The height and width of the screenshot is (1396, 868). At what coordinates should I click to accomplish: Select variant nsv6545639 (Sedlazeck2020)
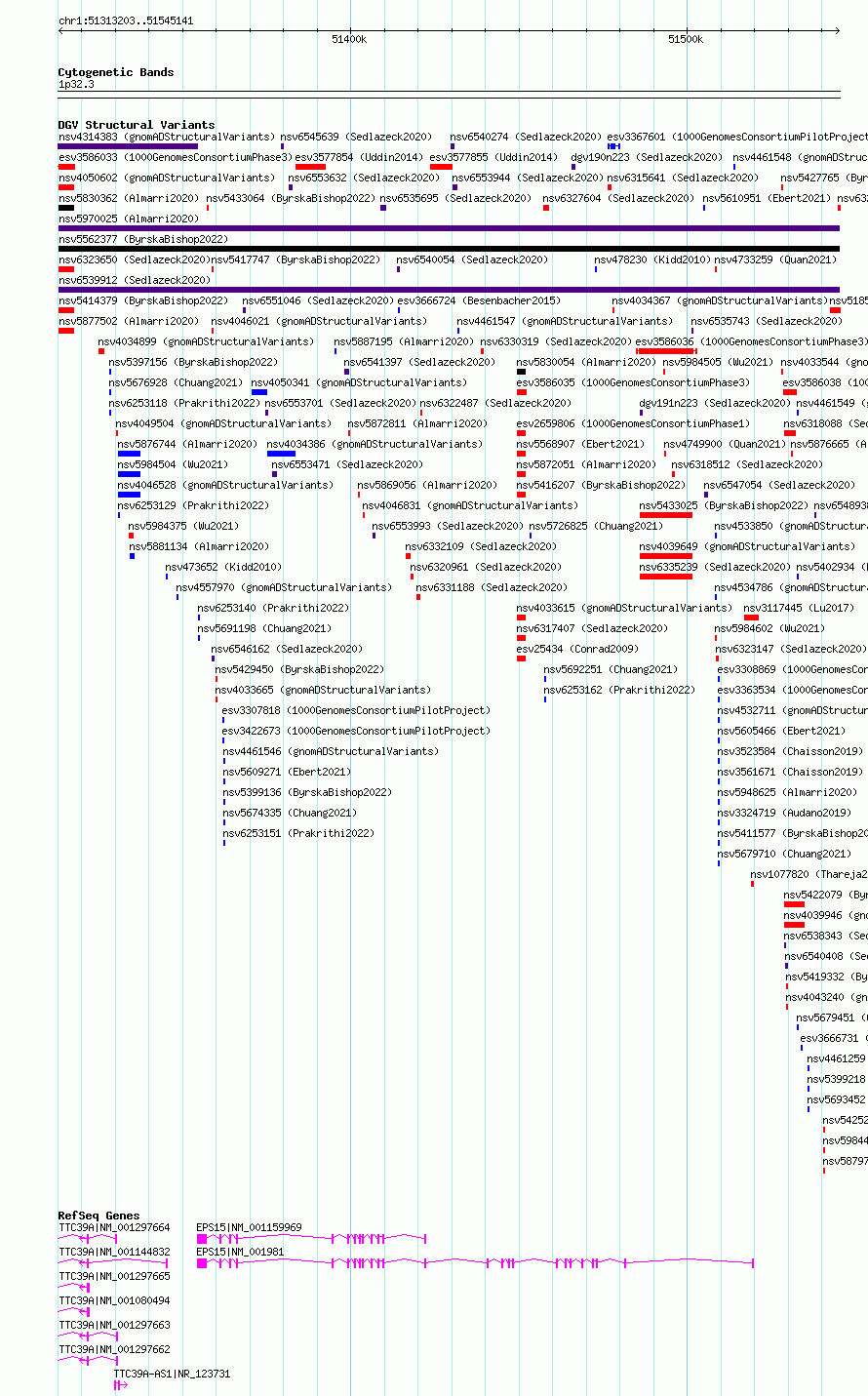pos(356,137)
